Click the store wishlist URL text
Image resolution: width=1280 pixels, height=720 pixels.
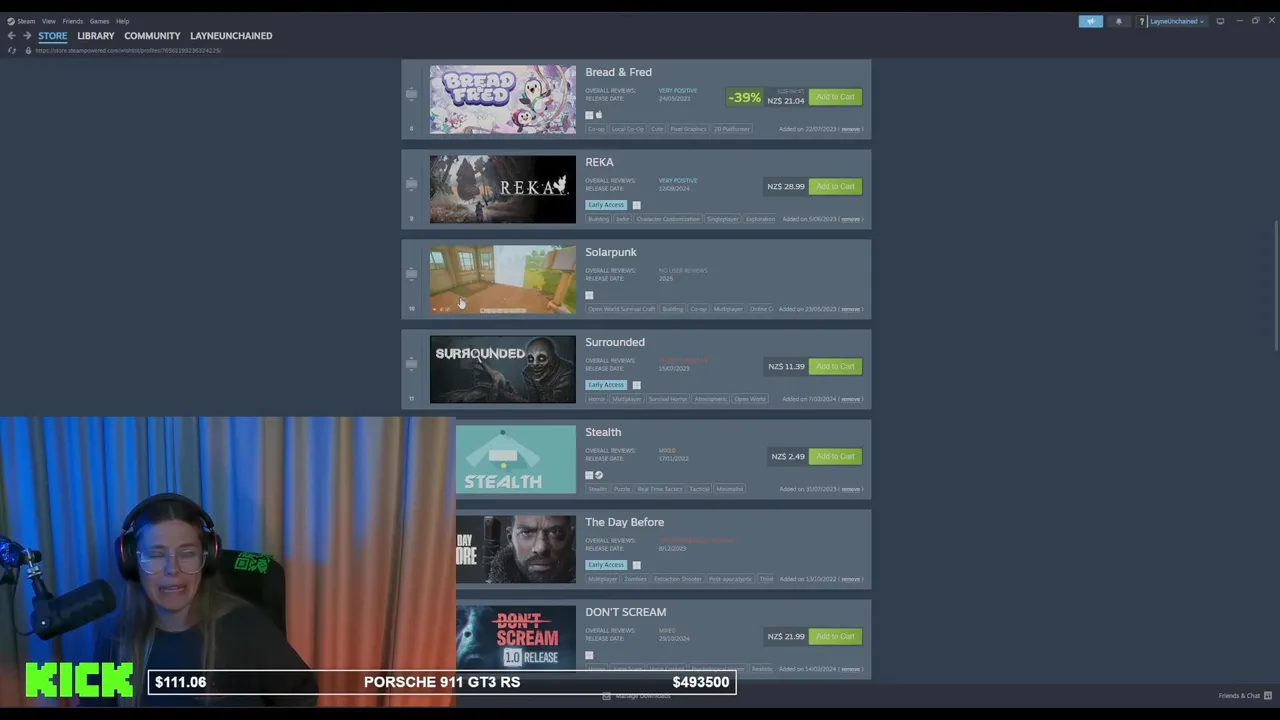coord(128,50)
